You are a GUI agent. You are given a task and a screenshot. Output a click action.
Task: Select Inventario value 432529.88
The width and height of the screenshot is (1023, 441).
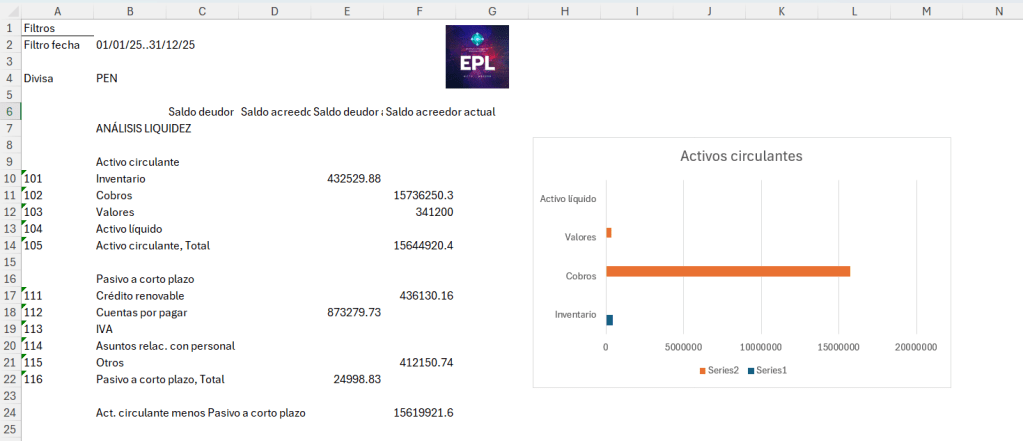tap(354, 179)
